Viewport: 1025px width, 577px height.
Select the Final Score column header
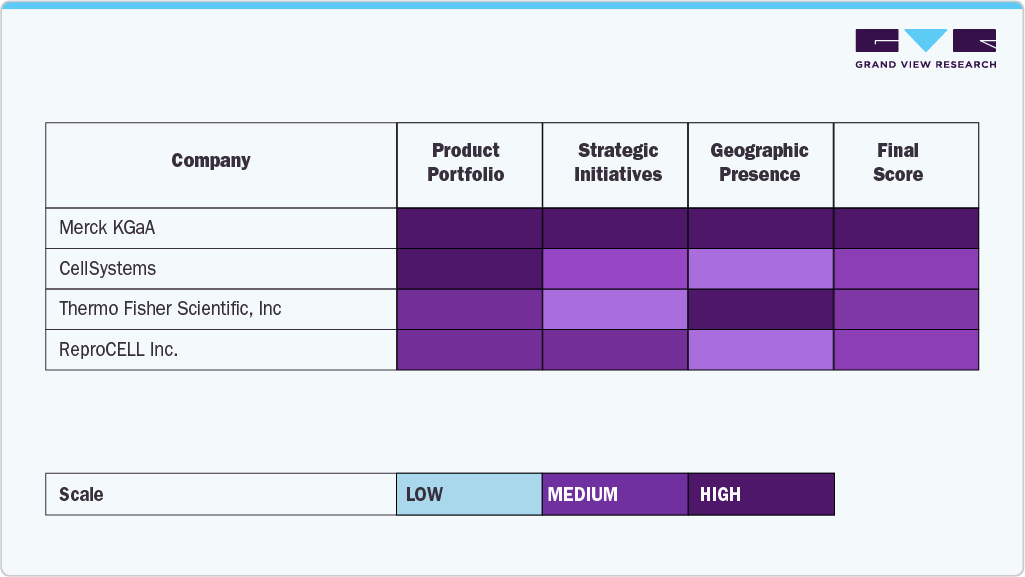[x=898, y=163]
